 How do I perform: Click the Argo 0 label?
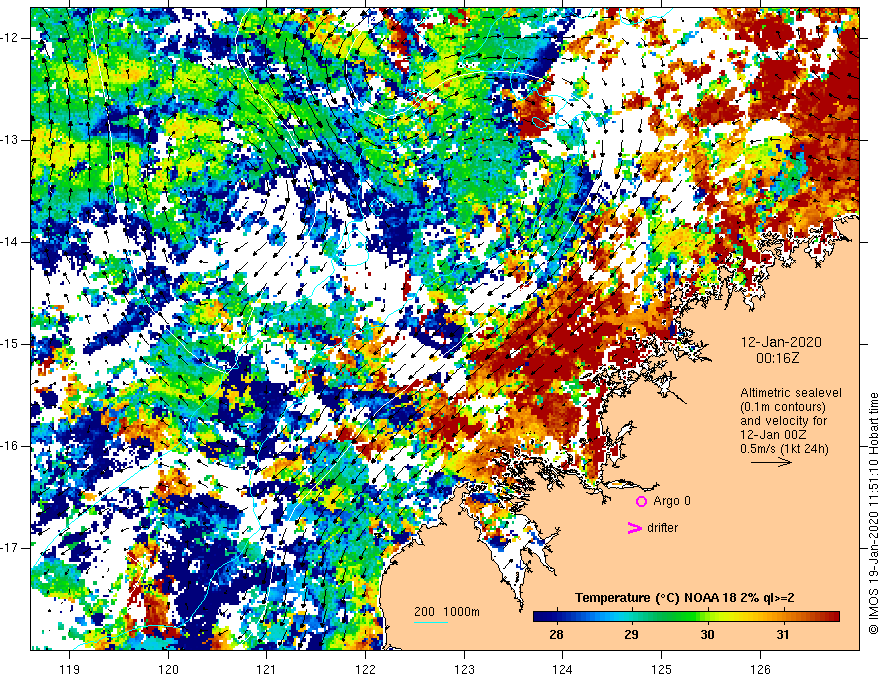click(x=672, y=500)
